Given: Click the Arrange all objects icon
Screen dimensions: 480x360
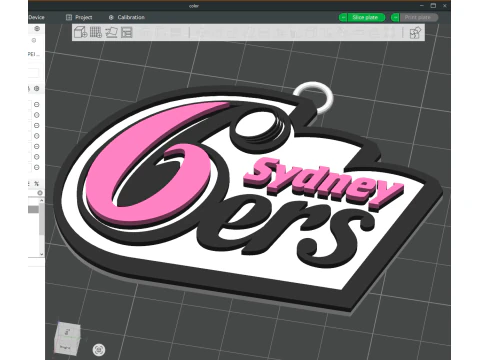Looking at the screenshot, I should click(x=127, y=32).
